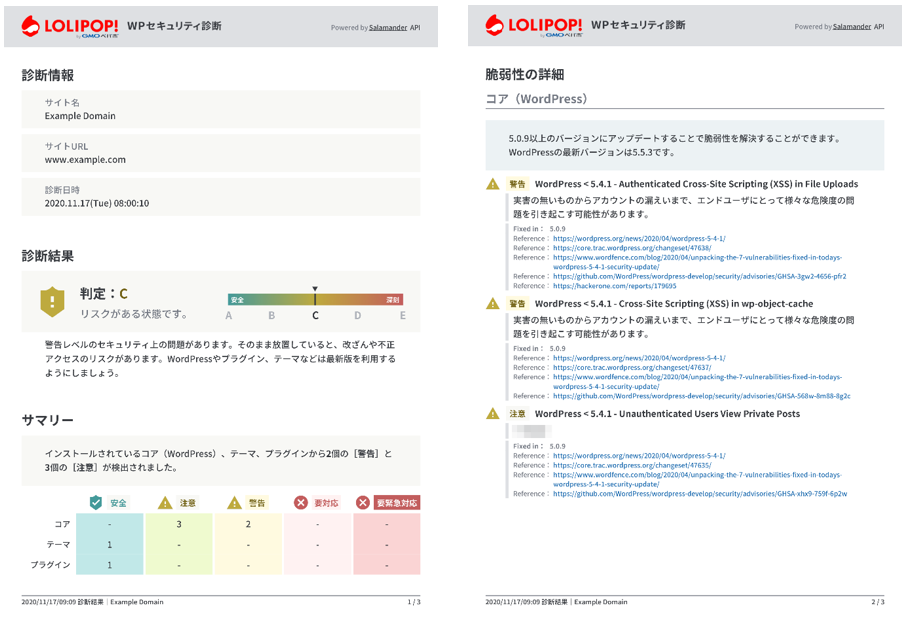
Task: Click the teal shield icon next to 安全
Action: click(x=96, y=503)
